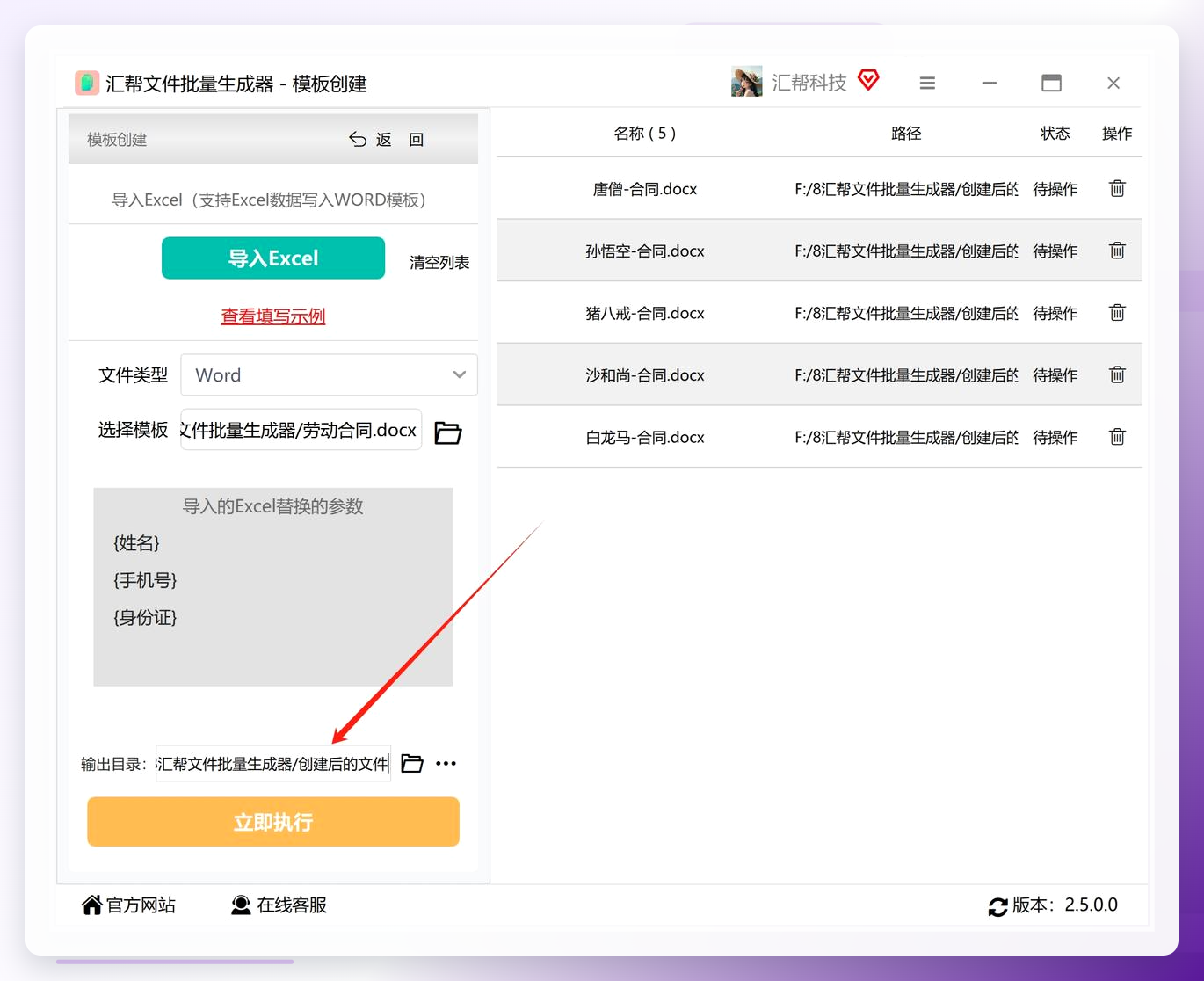This screenshot has width=1204, height=981.
Task: Click the 输出目录 path input field
Action: [x=273, y=763]
